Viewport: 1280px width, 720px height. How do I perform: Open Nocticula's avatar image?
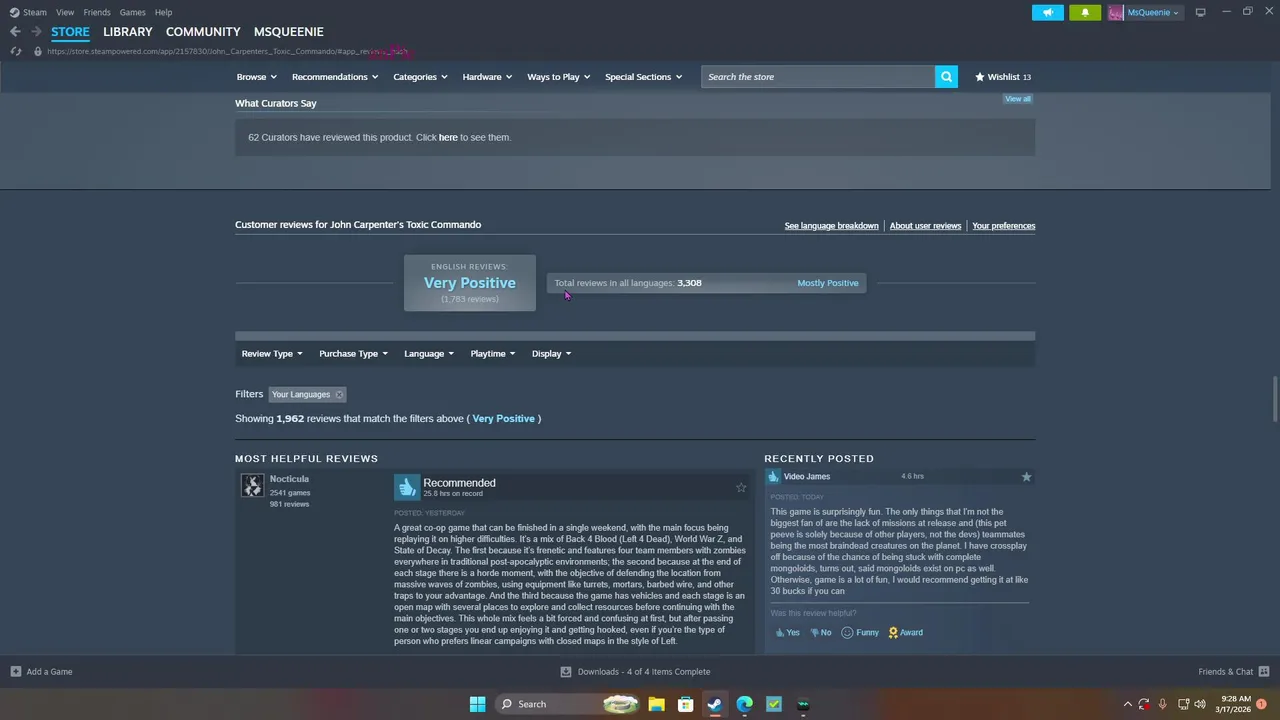pyautogui.click(x=253, y=485)
